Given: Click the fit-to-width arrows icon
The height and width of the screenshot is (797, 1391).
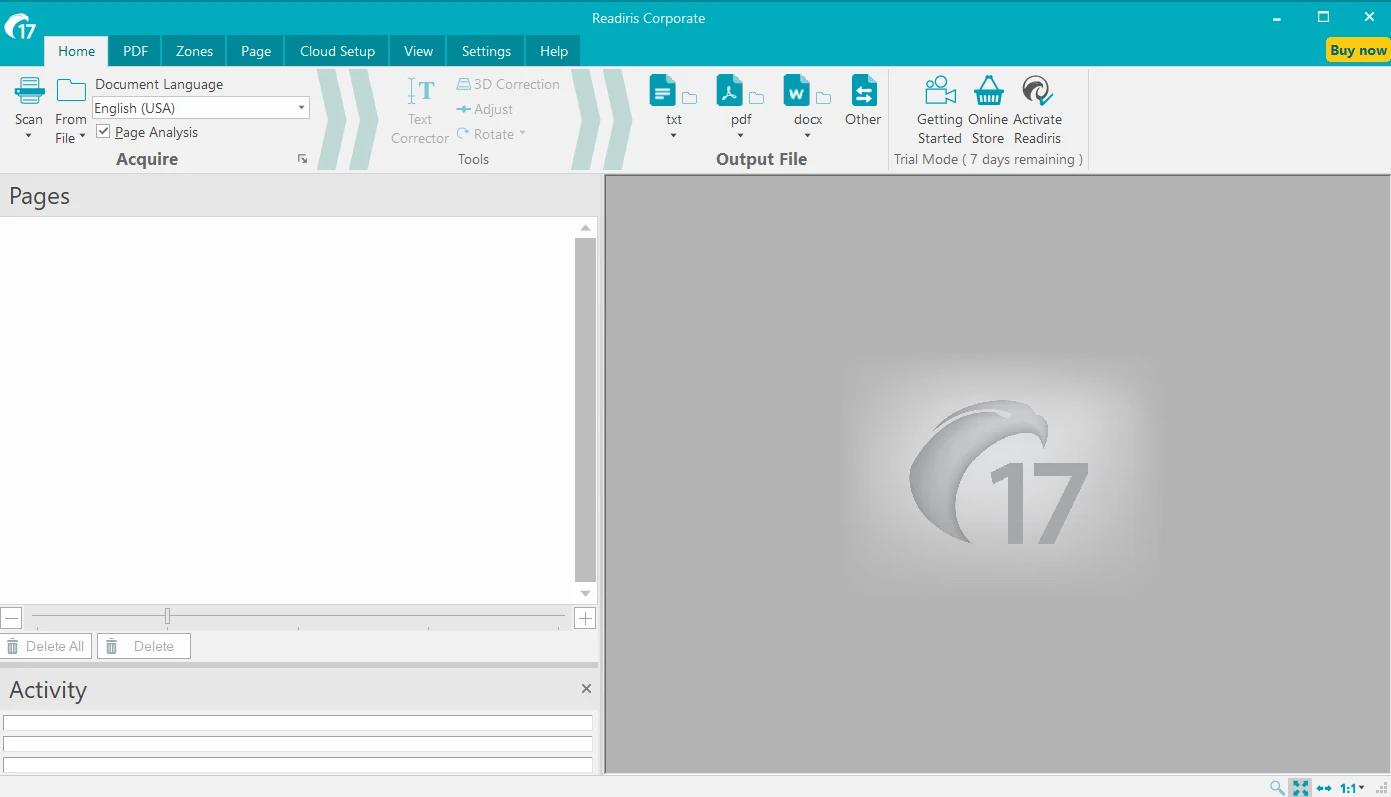Looking at the screenshot, I should coord(1324,788).
